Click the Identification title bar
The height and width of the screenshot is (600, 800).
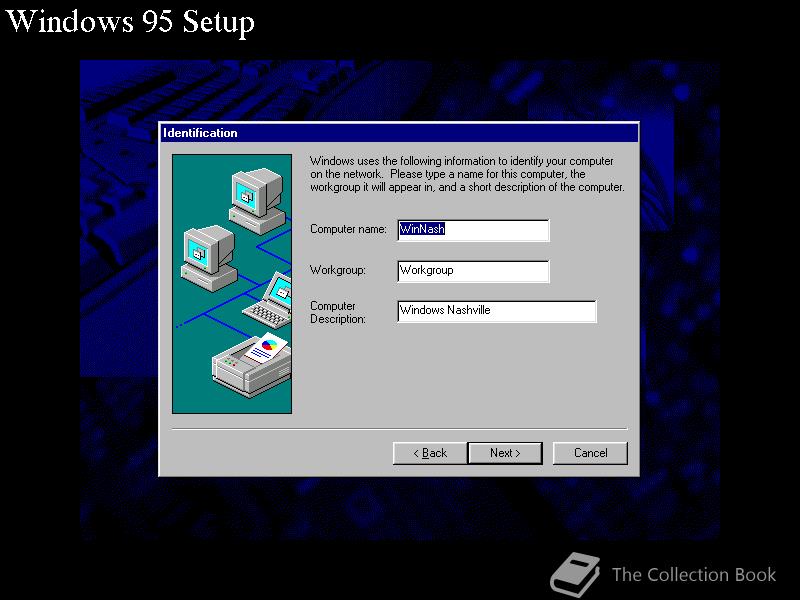(399, 133)
